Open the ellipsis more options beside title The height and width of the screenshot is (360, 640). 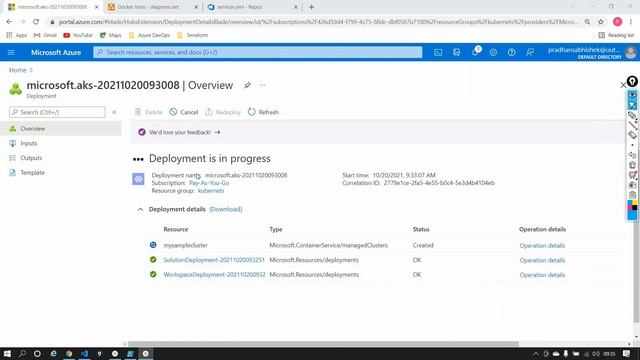pos(262,85)
